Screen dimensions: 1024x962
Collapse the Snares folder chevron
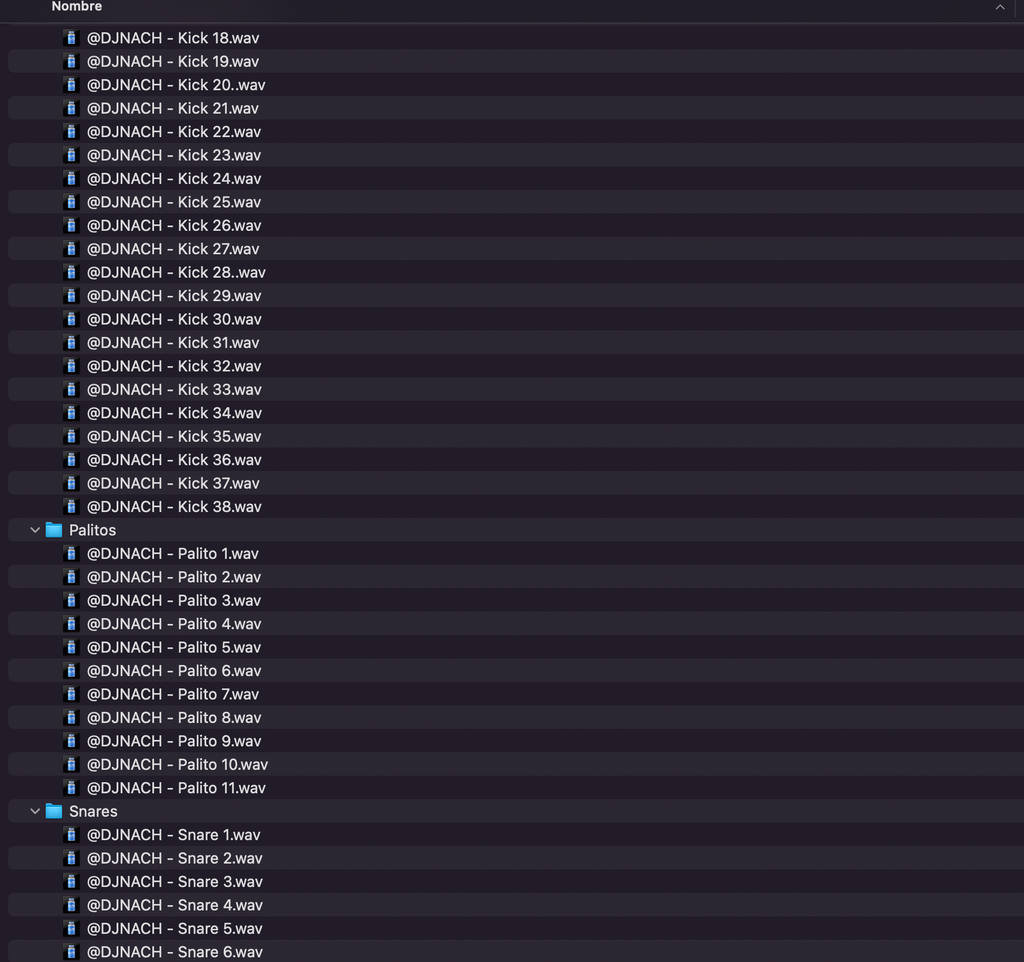coord(35,812)
